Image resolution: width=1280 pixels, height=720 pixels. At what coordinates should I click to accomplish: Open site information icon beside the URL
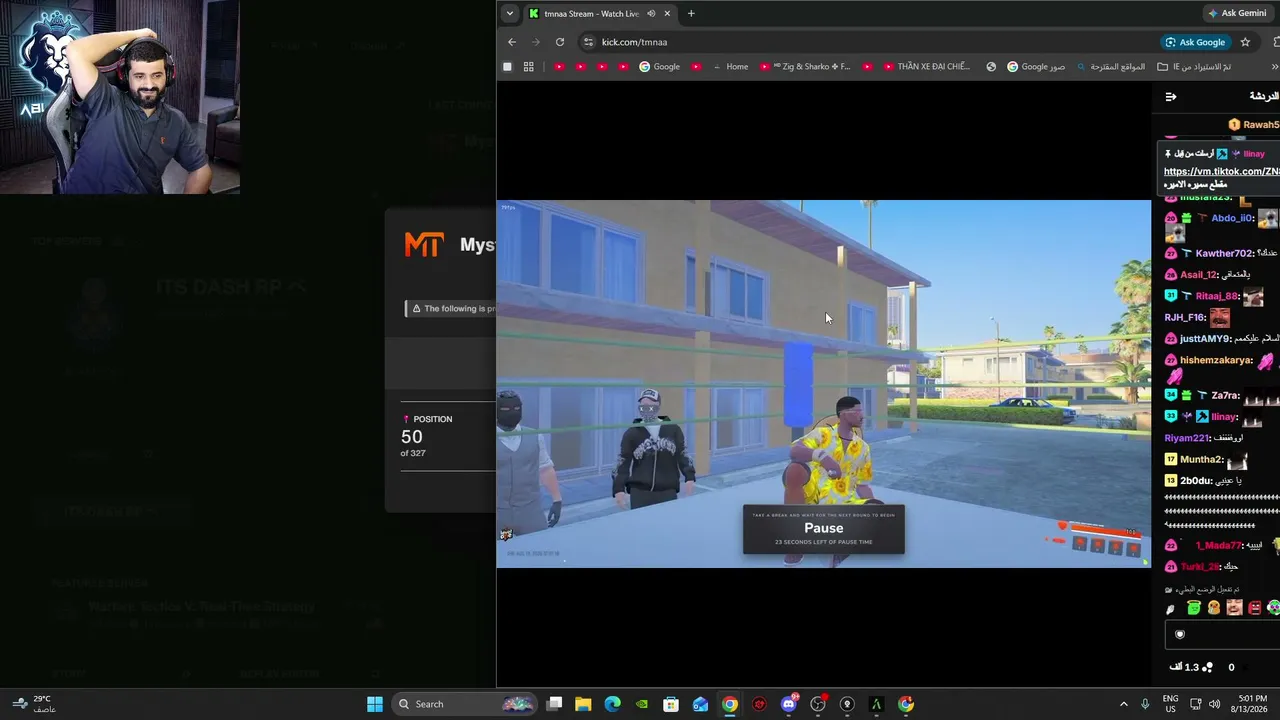click(588, 42)
